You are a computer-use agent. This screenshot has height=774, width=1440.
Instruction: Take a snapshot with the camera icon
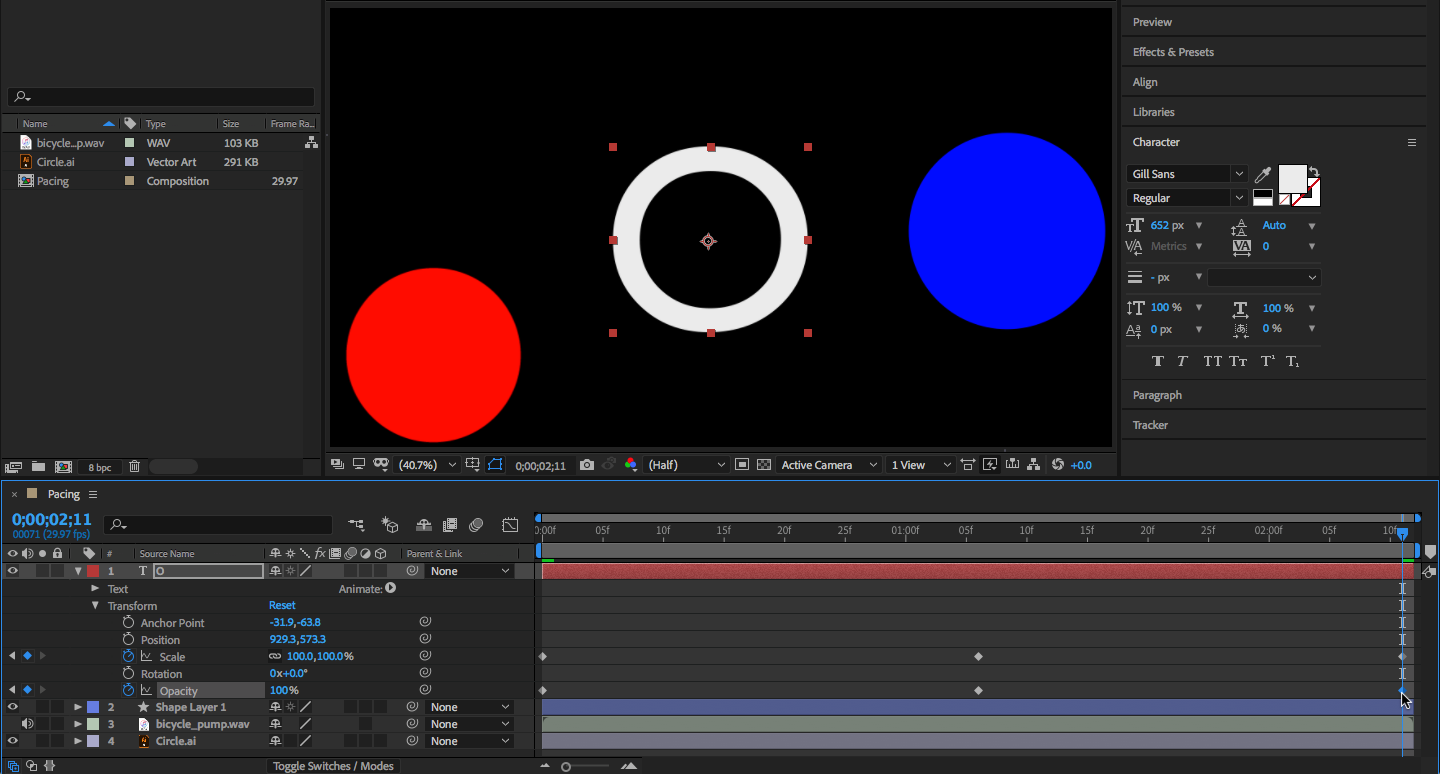(x=587, y=465)
